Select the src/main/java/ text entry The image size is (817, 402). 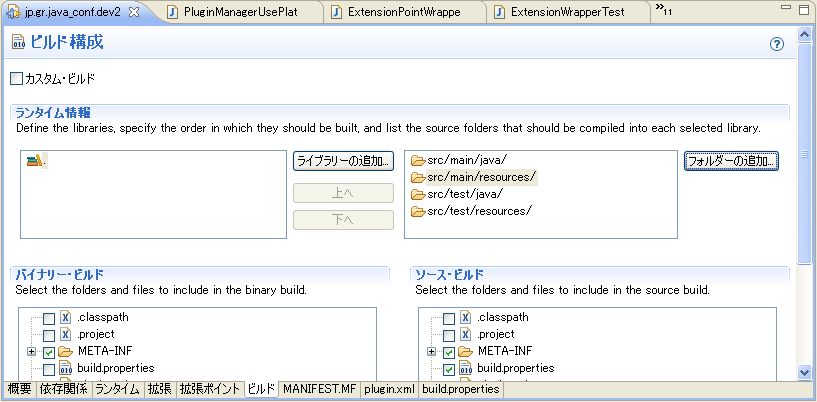[467, 160]
